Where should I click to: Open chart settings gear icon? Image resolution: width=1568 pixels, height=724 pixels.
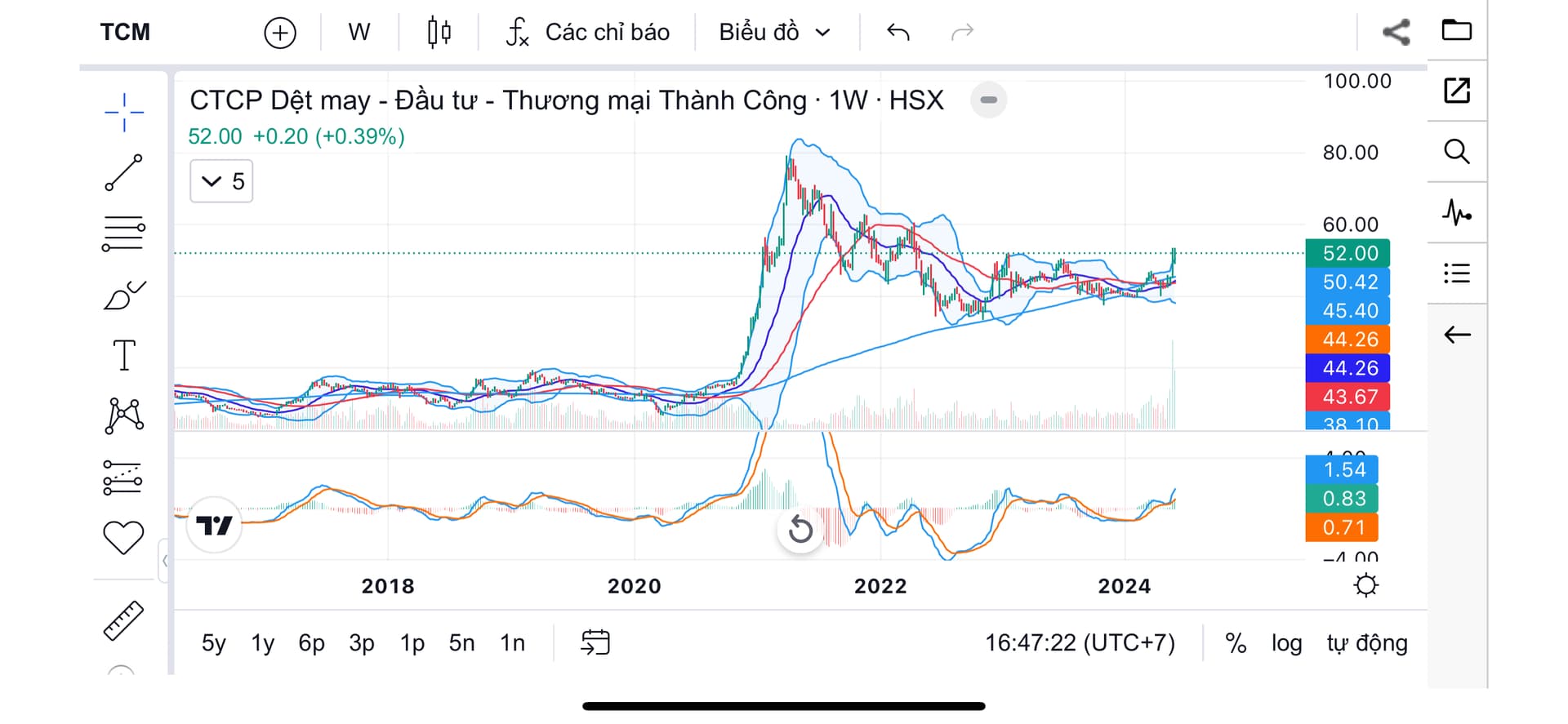point(1365,585)
